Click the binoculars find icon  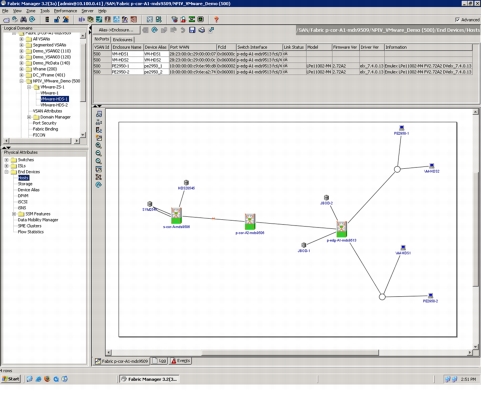point(23,19)
